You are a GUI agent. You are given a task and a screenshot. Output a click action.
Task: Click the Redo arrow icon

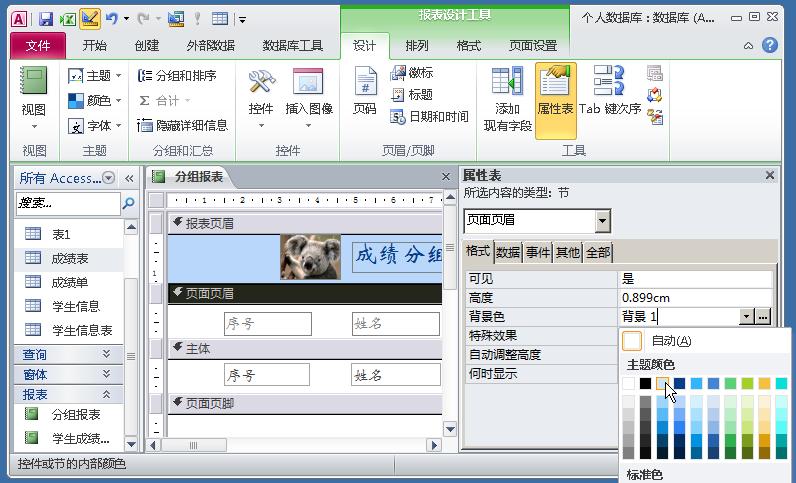[x=144, y=19]
